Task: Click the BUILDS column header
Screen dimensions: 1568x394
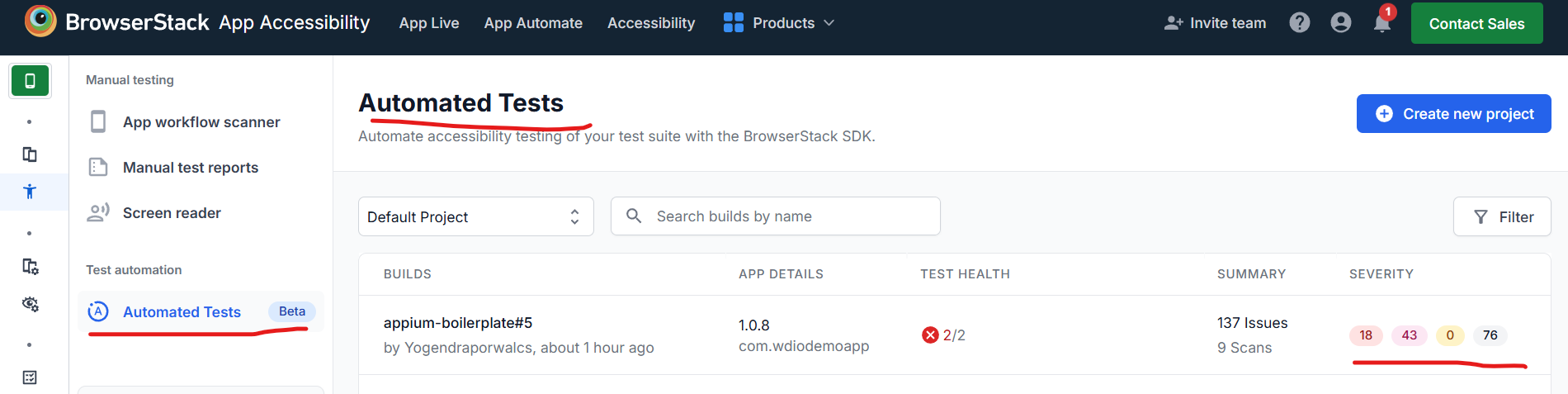Action: (408, 274)
